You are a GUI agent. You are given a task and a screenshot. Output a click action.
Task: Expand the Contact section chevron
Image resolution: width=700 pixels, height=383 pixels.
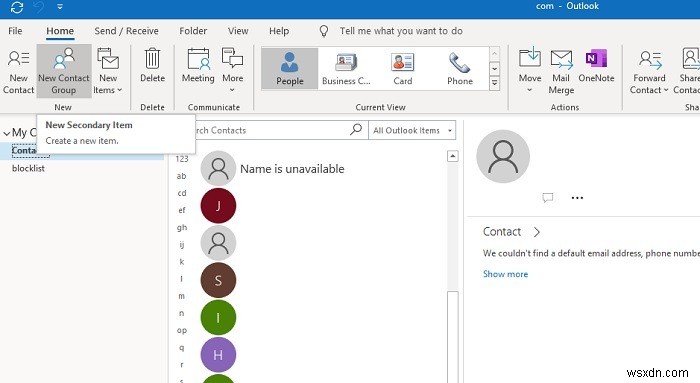pyautogui.click(x=537, y=232)
